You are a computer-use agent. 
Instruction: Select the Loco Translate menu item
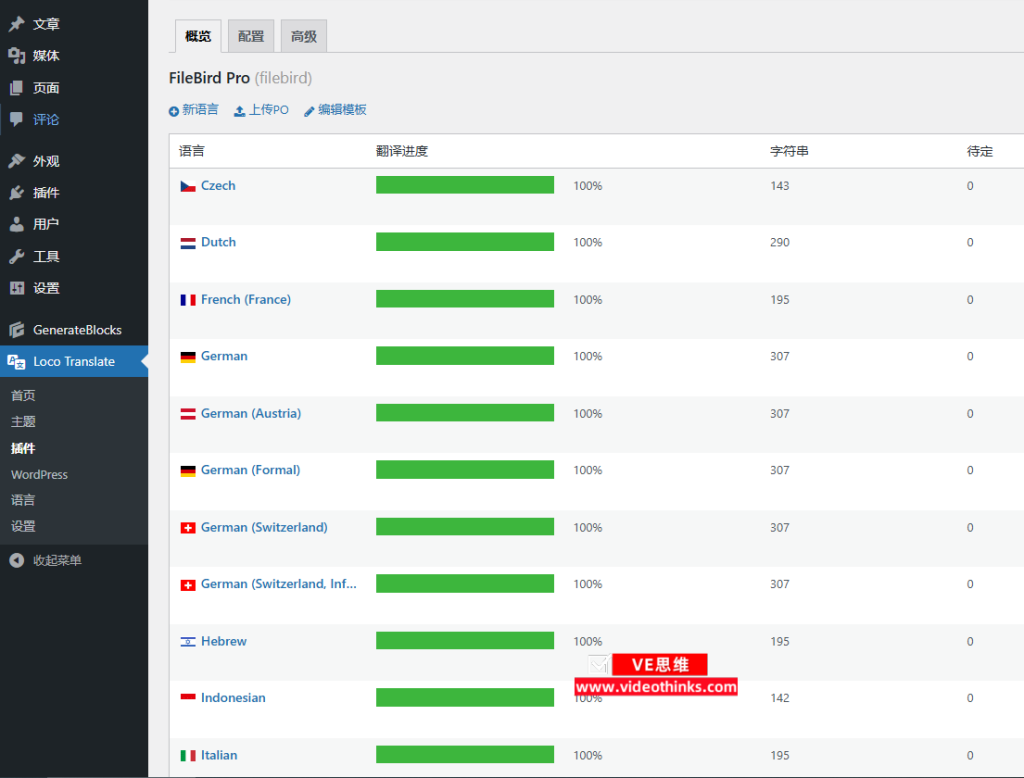(74, 361)
